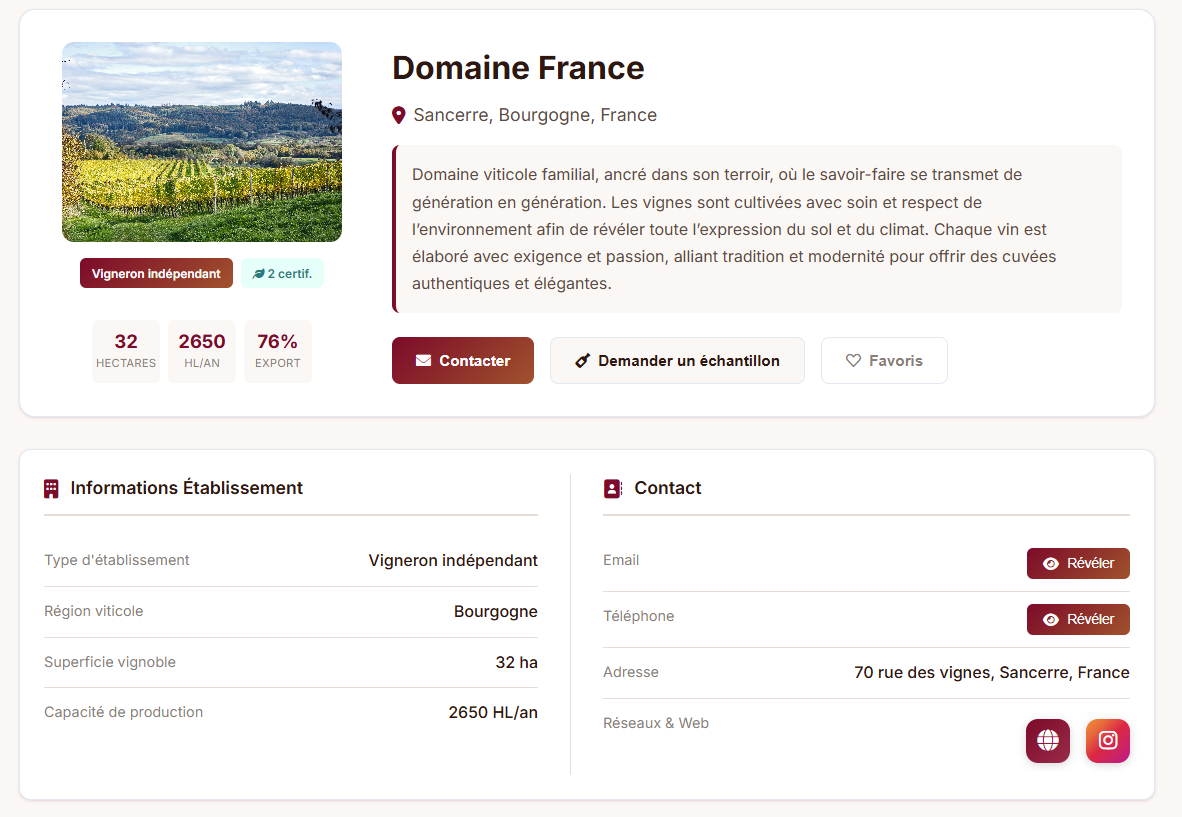Image resolution: width=1182 pixels, height=817 pixels.
Task: Open the vineyard photo thumbnail
Action: [x=202, y=142]
